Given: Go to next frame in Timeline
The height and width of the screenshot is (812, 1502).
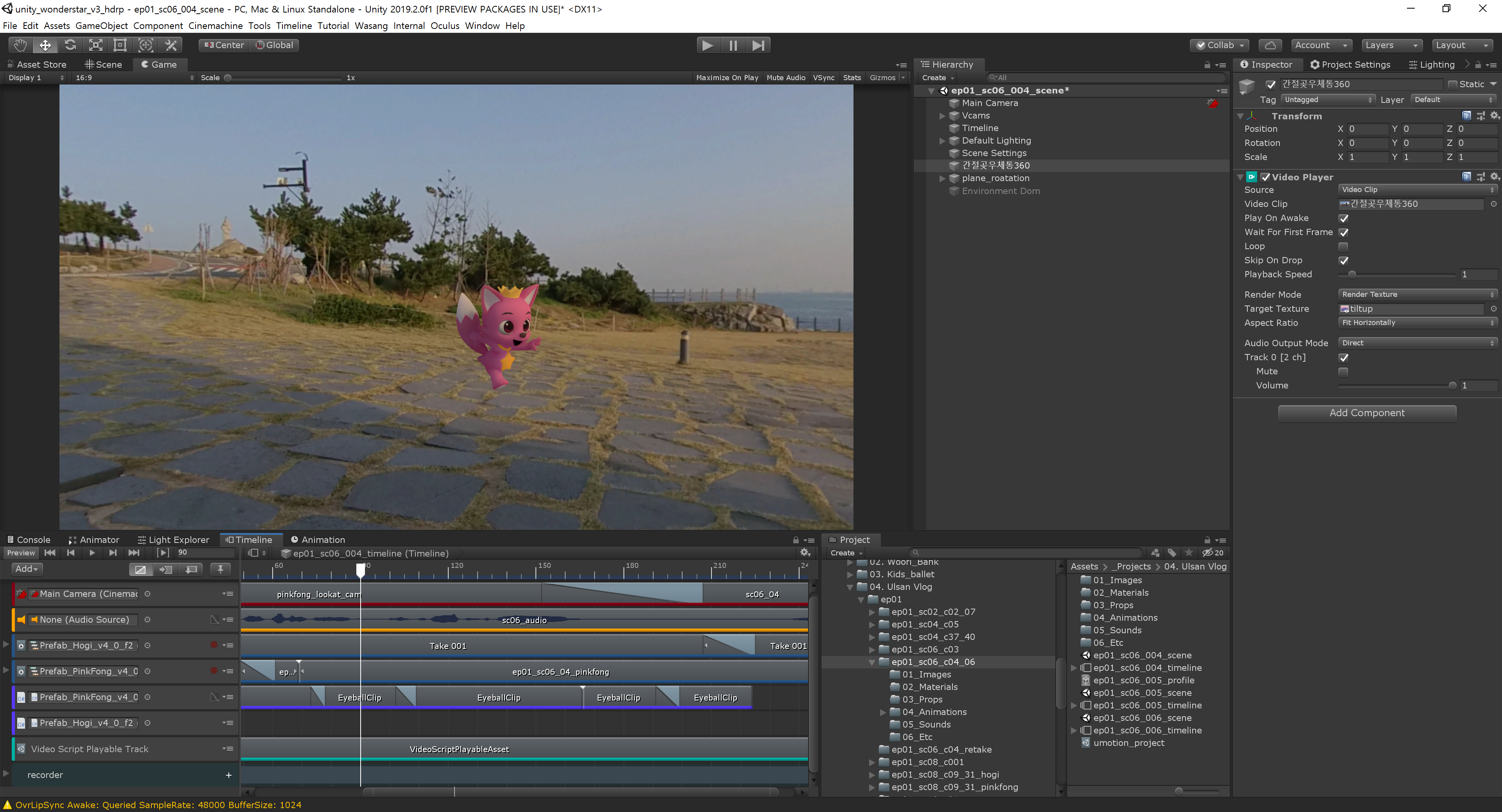Looking at the screenshot, I should (113, 552).
